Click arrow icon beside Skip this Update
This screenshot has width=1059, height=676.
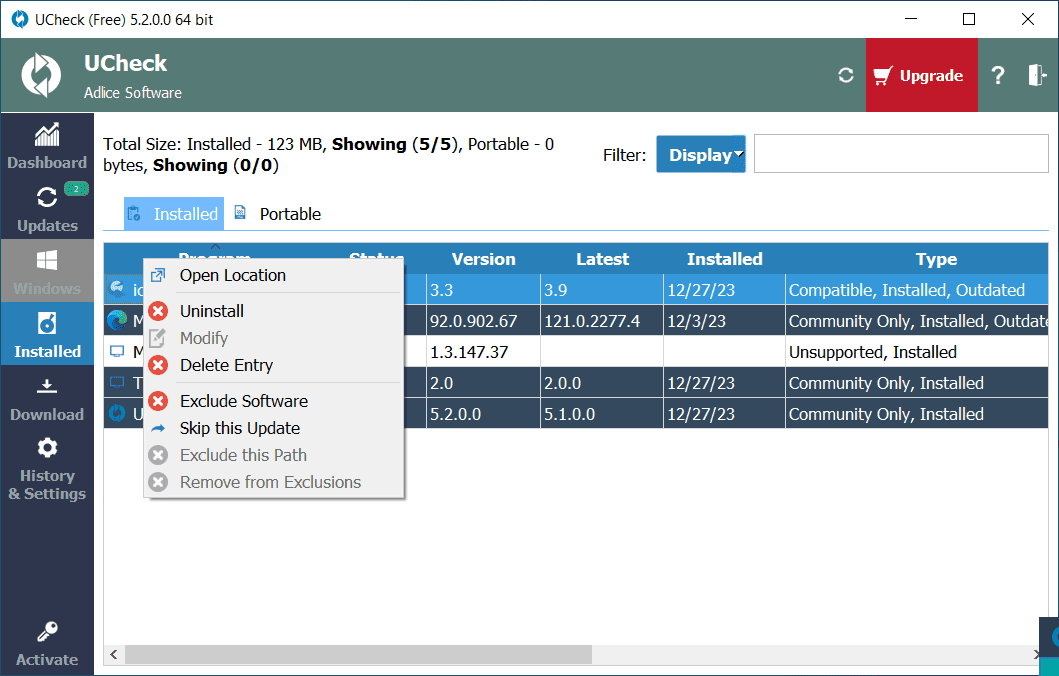(x=158, y=428)
